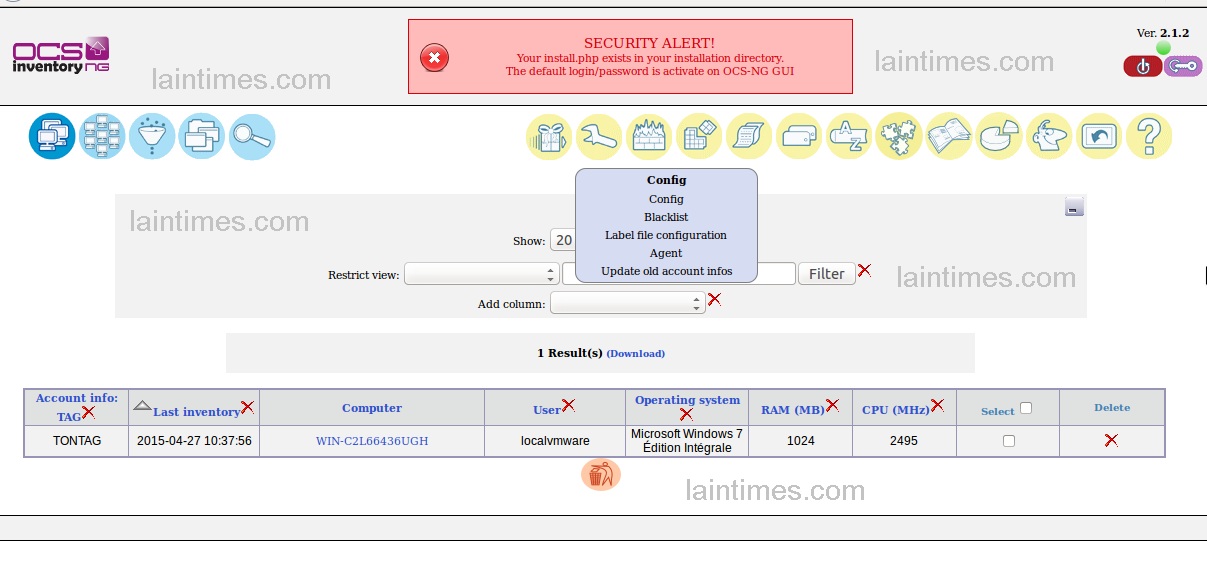Image resolution: width=1207 pixels, height=569 pixels.
Task: Sort with the Last inventory triangle arrow
Action: point(143,405)
